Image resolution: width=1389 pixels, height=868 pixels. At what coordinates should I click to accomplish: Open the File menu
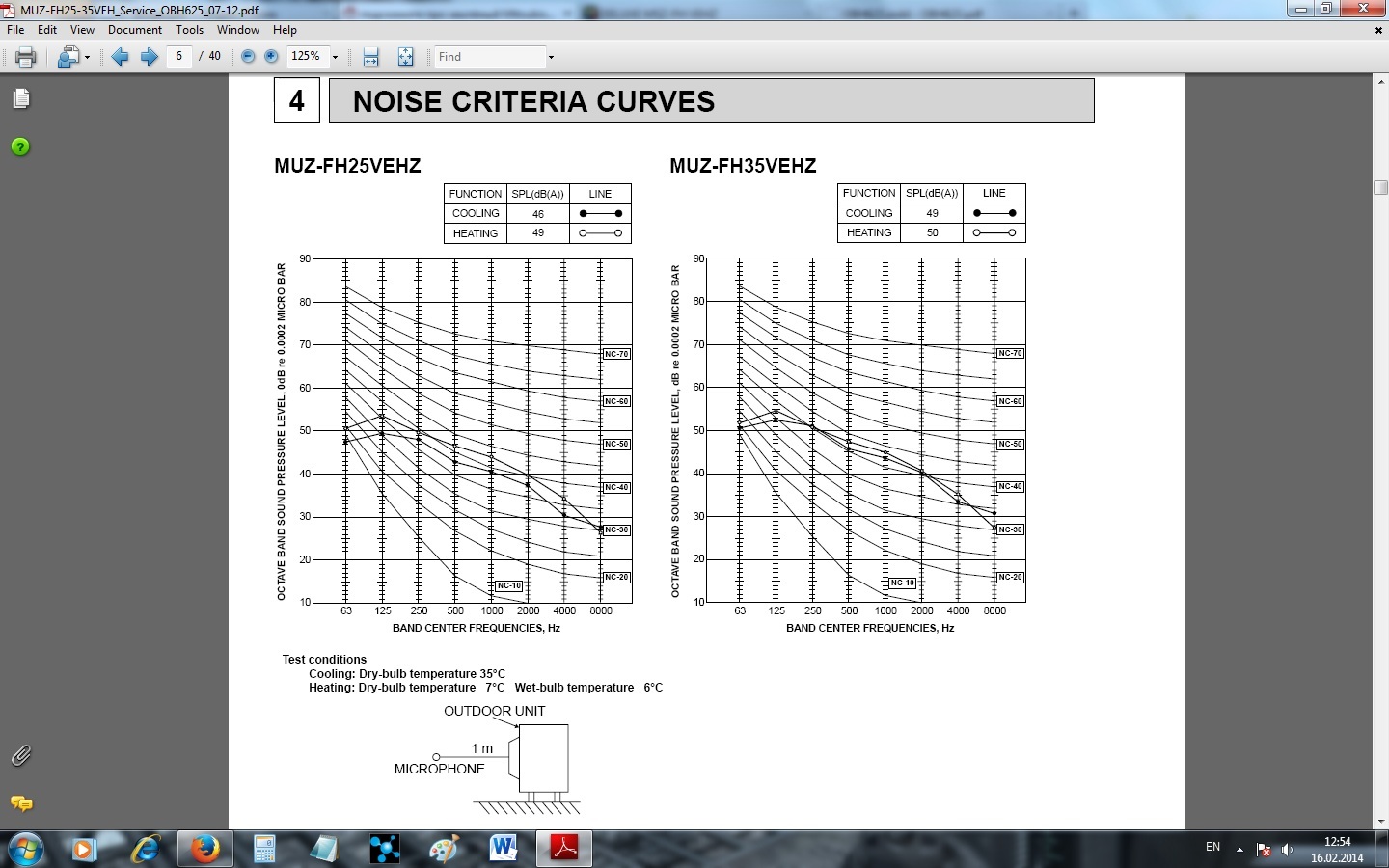15,30
